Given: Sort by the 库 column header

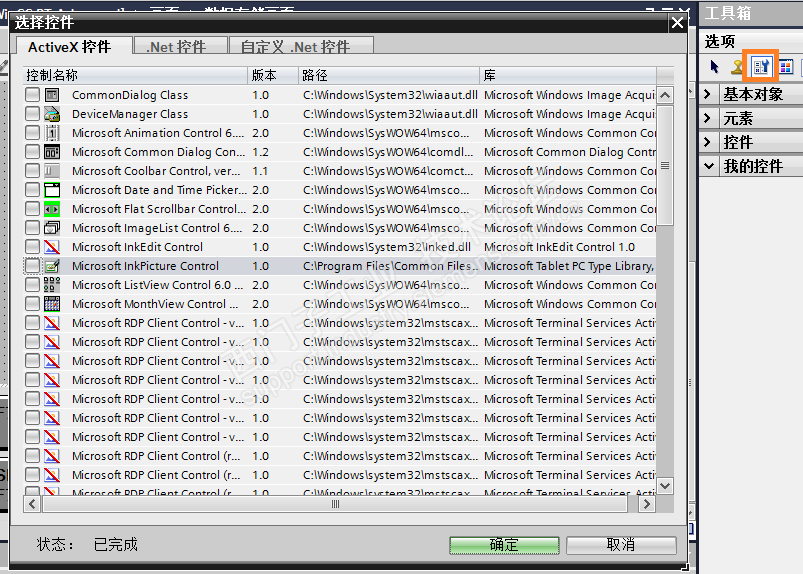Looking at the screenshot, I should (x=568, y=75).
